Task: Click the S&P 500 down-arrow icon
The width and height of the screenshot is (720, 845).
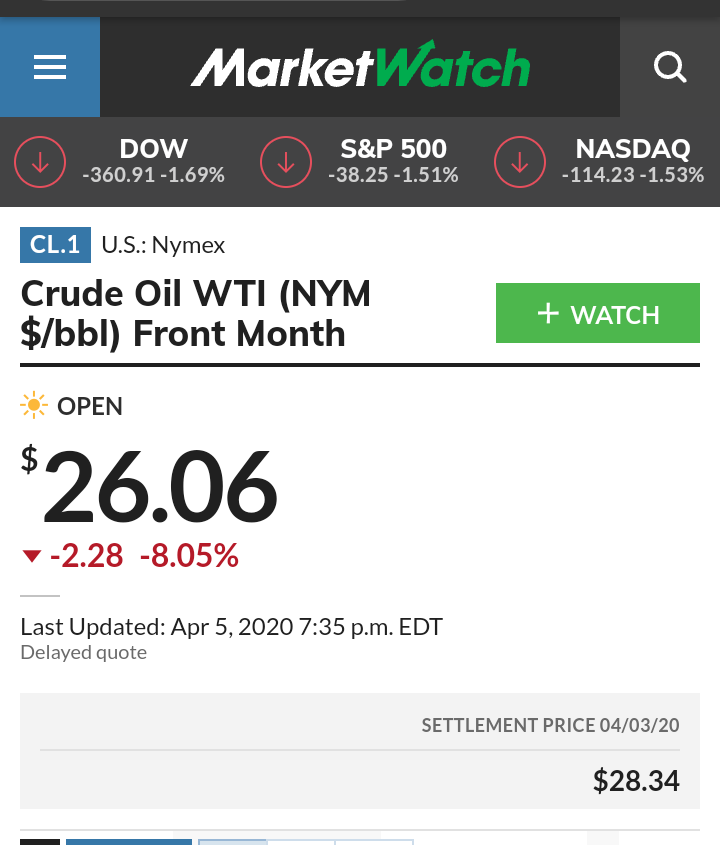Action: 286,162
